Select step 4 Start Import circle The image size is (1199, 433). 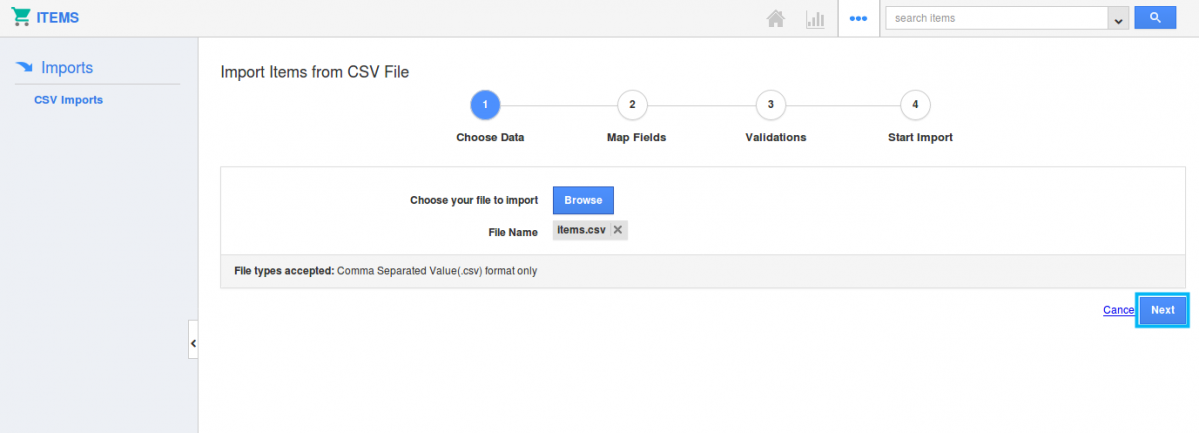tap(915, 104)
